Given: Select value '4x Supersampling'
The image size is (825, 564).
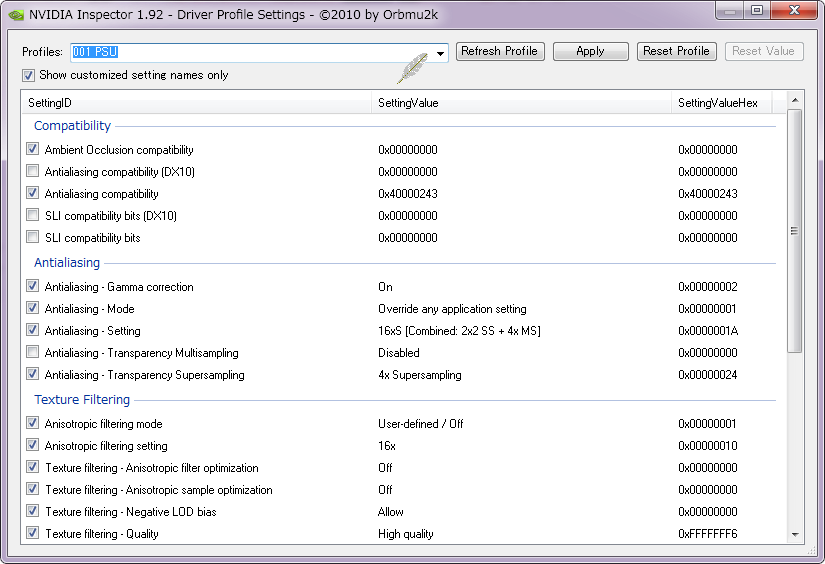Looking at the screenshot, I should 419,375.
